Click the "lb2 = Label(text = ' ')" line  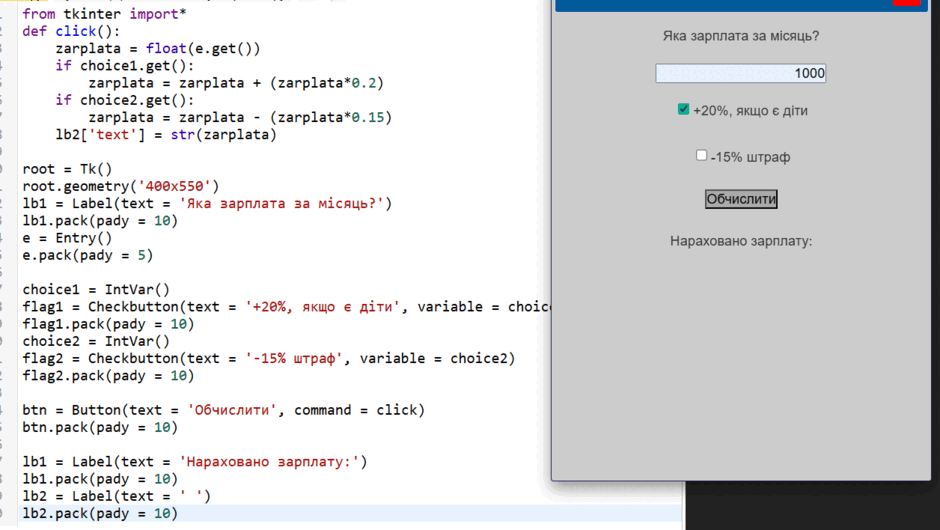click(x=117, y=496)
